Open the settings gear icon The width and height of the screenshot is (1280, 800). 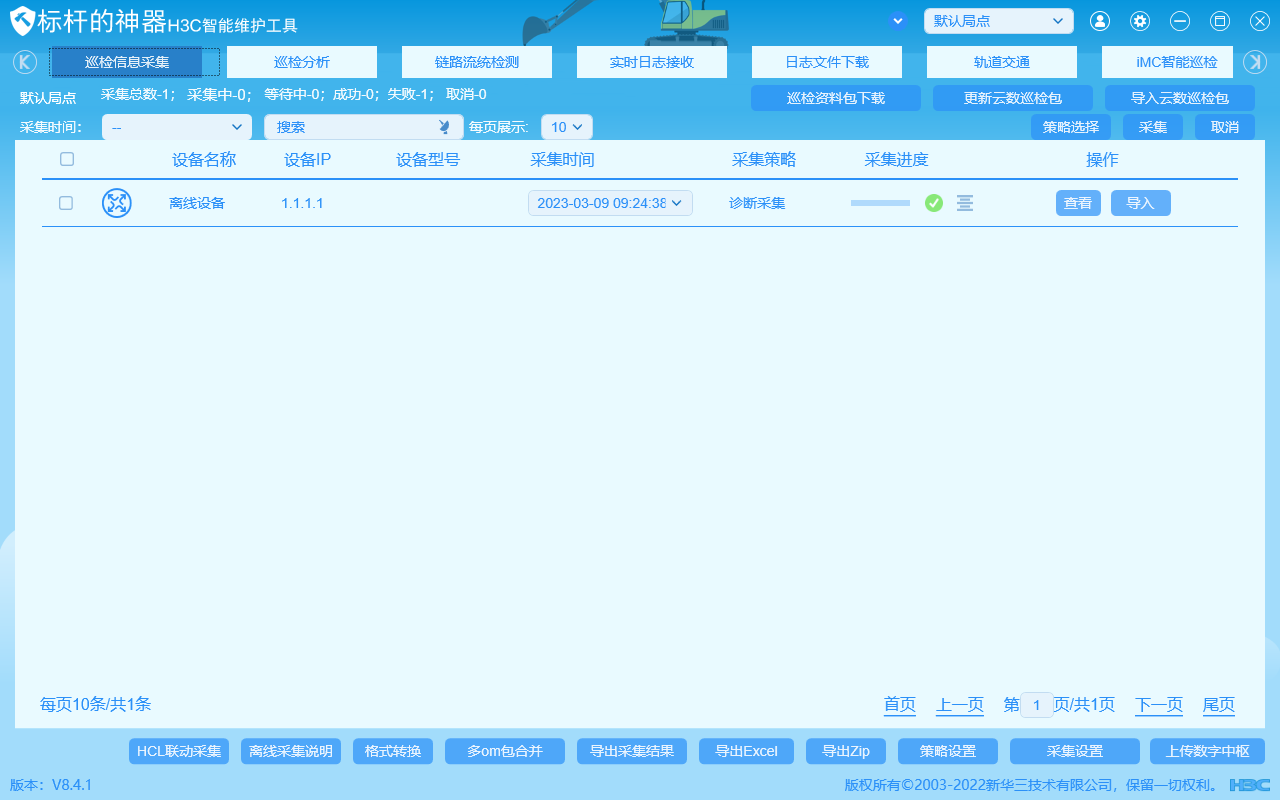[x=1140, y=21]
